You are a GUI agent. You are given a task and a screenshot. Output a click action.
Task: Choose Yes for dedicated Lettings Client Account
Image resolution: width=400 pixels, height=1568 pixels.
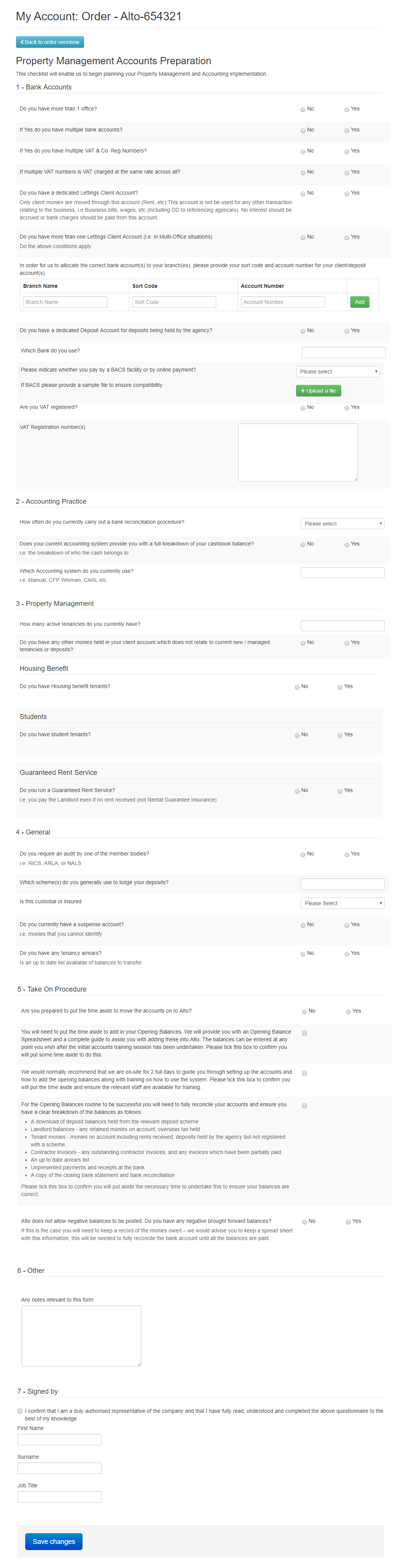347,193
